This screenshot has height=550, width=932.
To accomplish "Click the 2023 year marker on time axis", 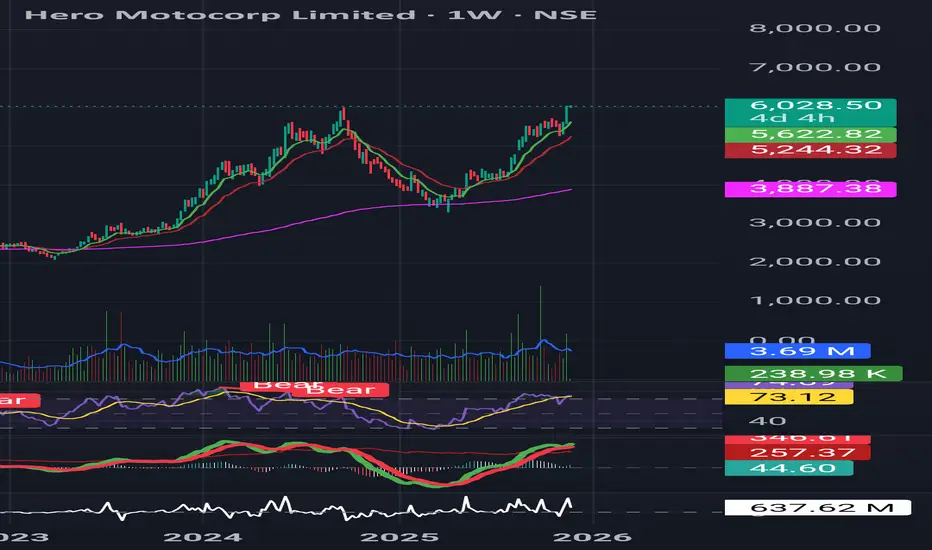I will point(22,536).
